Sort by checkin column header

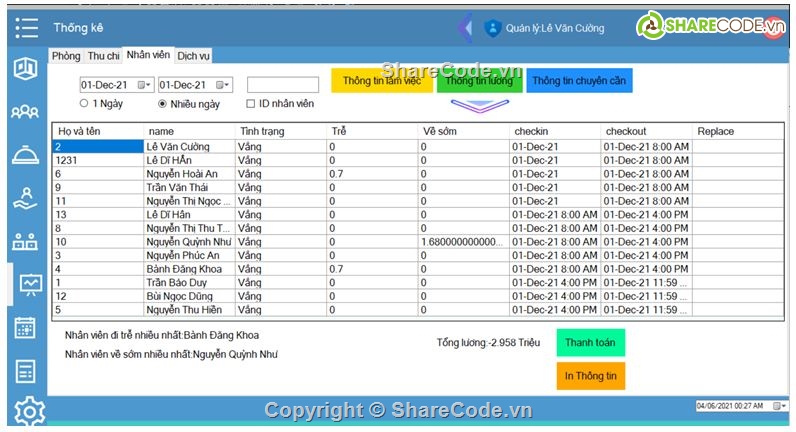point(555,131)
